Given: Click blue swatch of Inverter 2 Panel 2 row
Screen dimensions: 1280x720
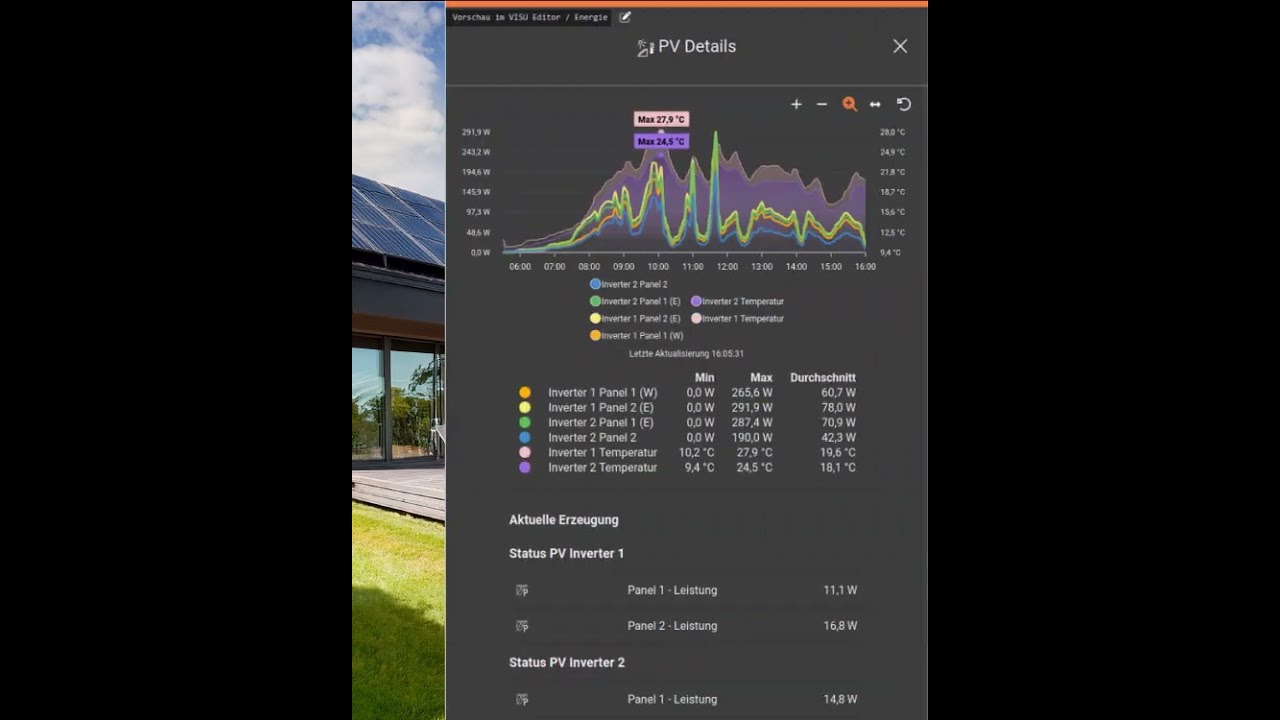Looking at the screenshot, I should pos(525,438).
